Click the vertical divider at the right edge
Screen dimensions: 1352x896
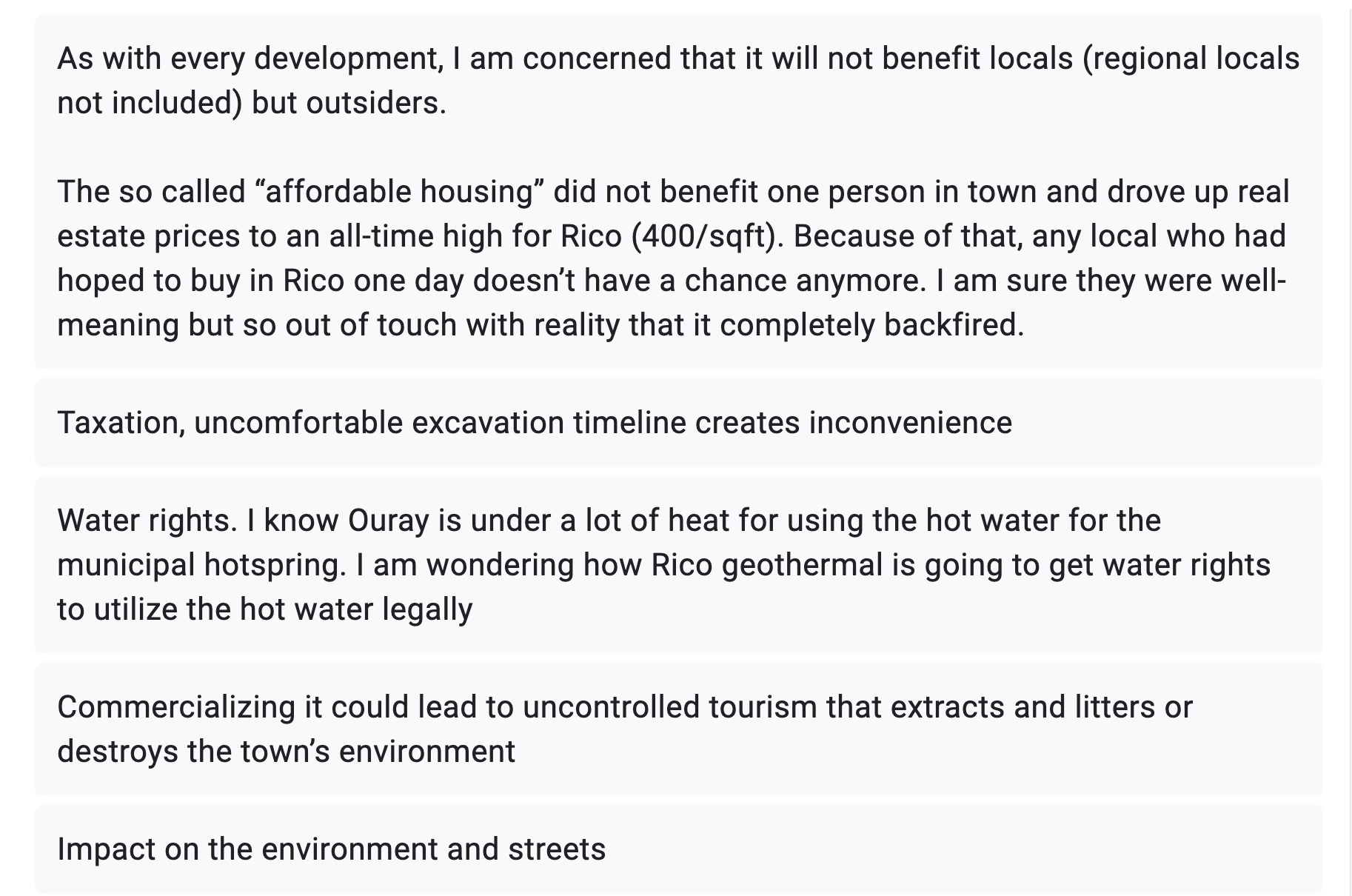click(x=1350, y=448)
